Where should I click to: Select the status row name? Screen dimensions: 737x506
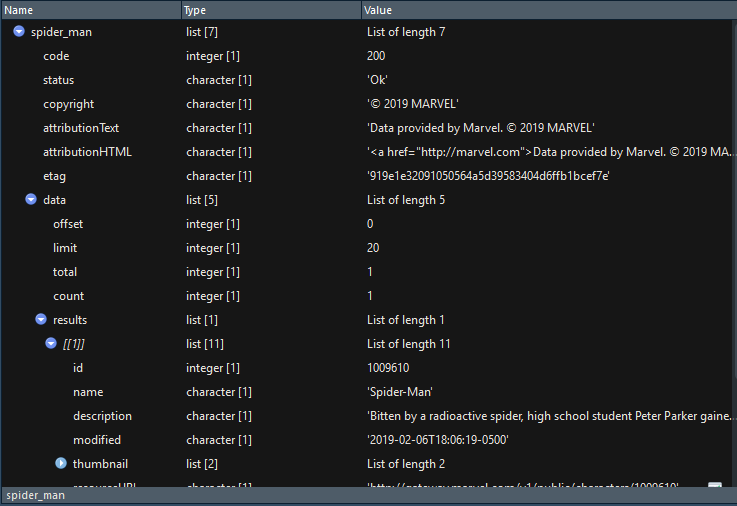point(58,80)
